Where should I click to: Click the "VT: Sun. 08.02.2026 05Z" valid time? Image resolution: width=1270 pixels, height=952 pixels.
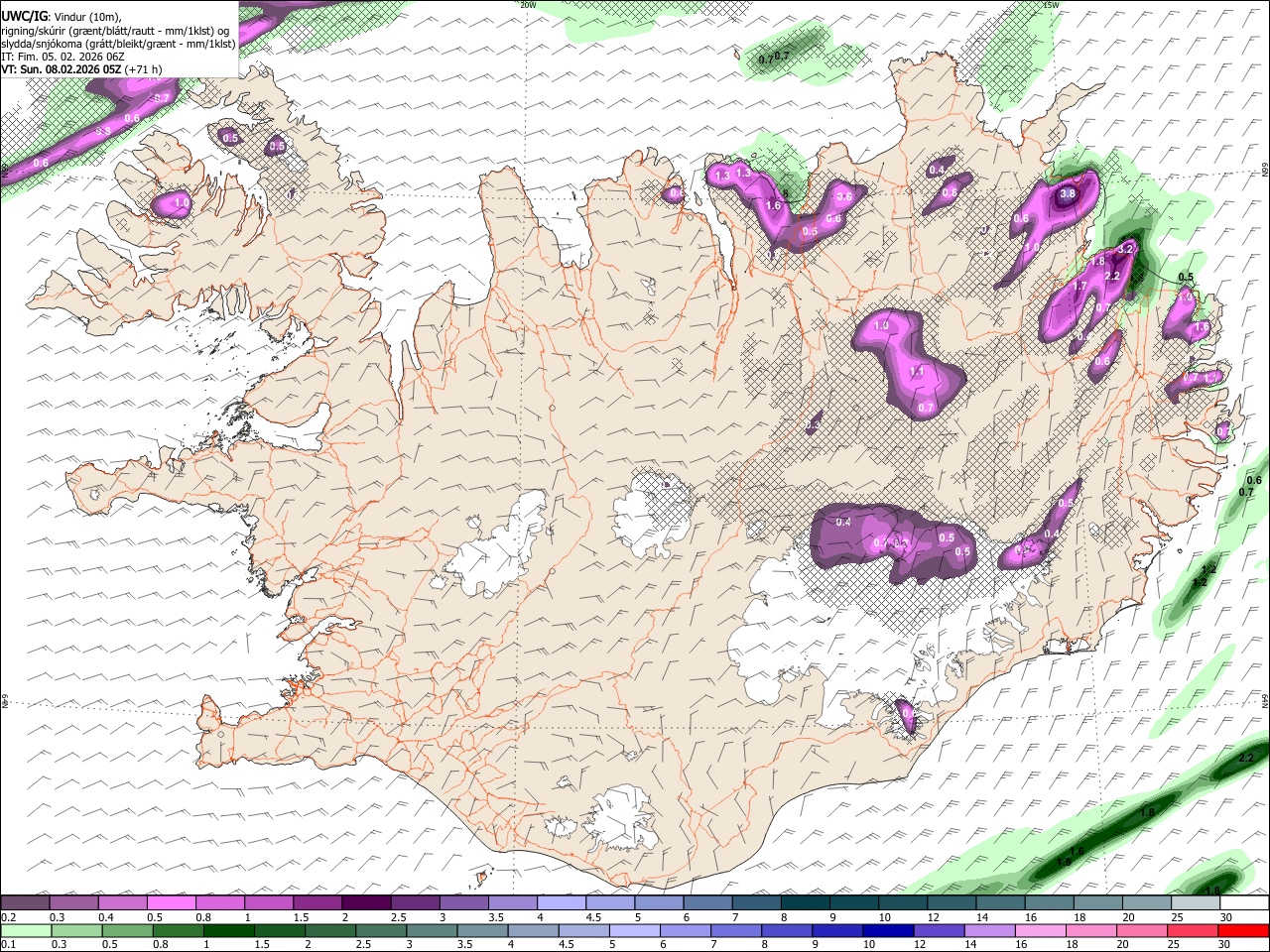click(x=62, y=69)
